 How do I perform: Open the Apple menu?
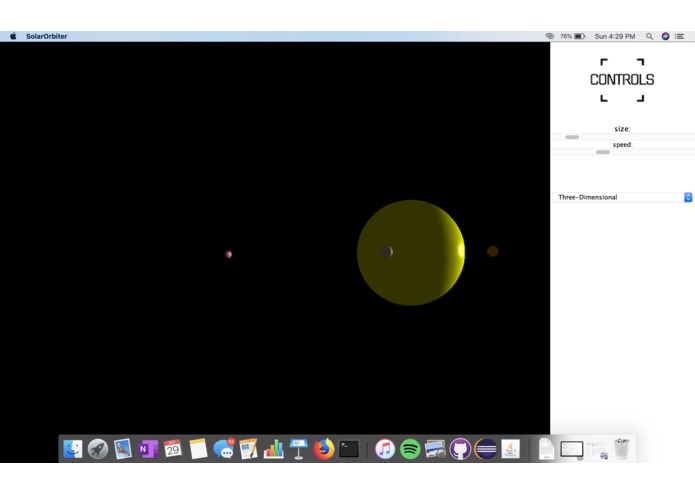pos(13,36)
